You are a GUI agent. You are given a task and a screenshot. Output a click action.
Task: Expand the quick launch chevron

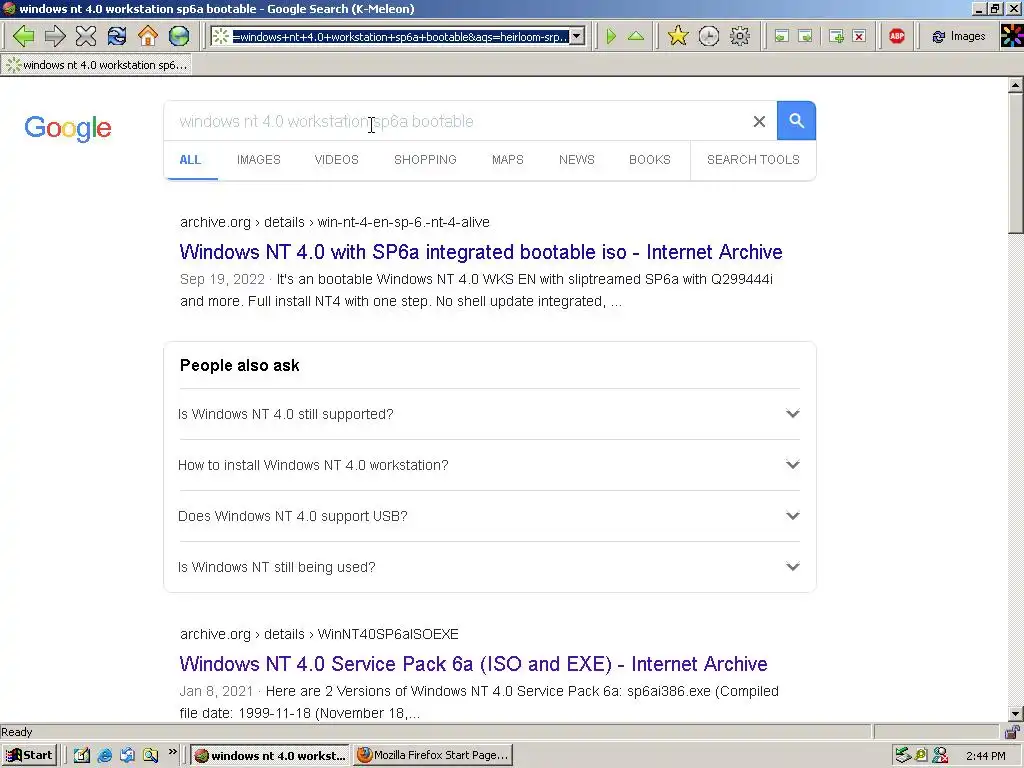pos(172,752)
